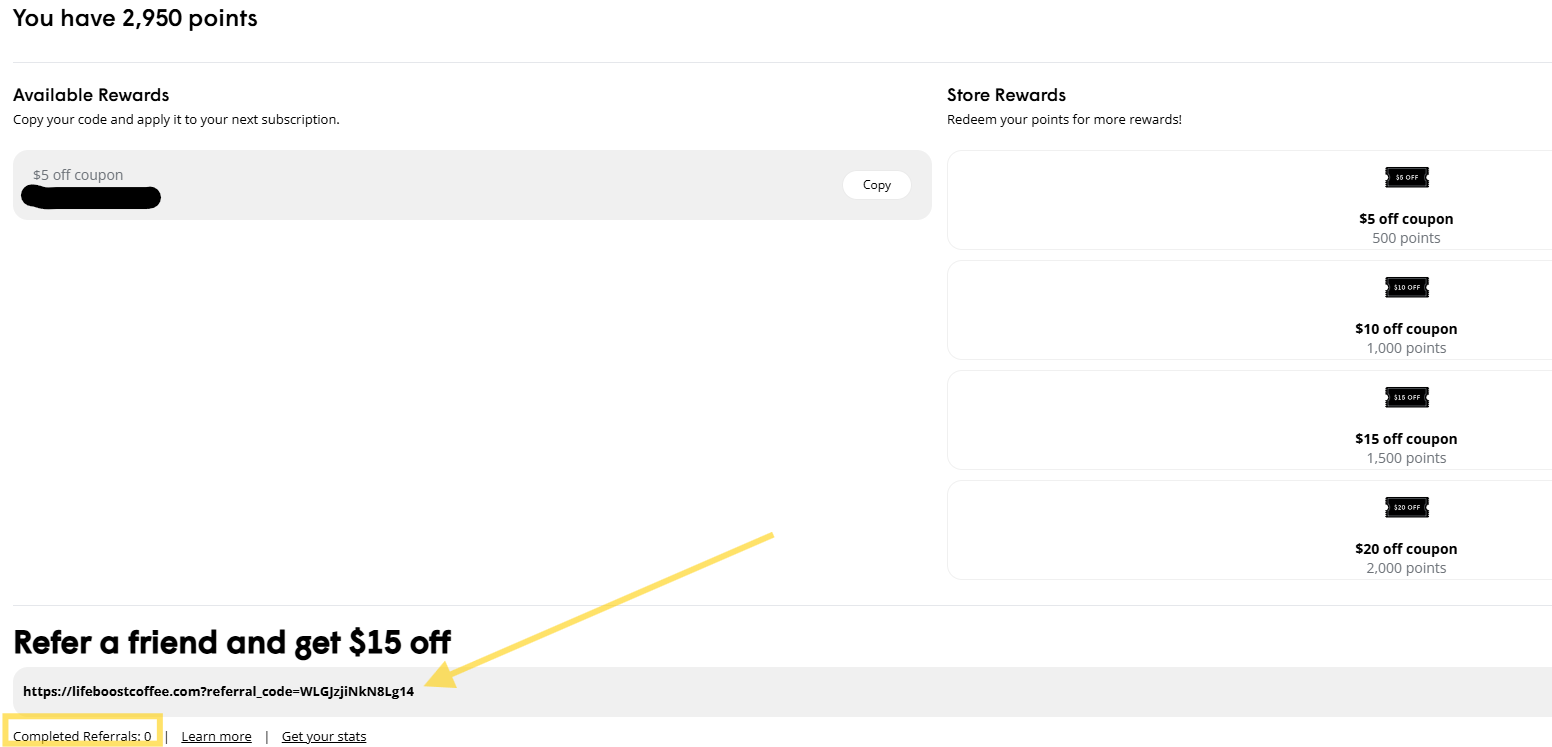Select the "$20 off coupon" reward title
Image resolution: width=1552 pixels, height=747 pixels.
[1406, 549]
